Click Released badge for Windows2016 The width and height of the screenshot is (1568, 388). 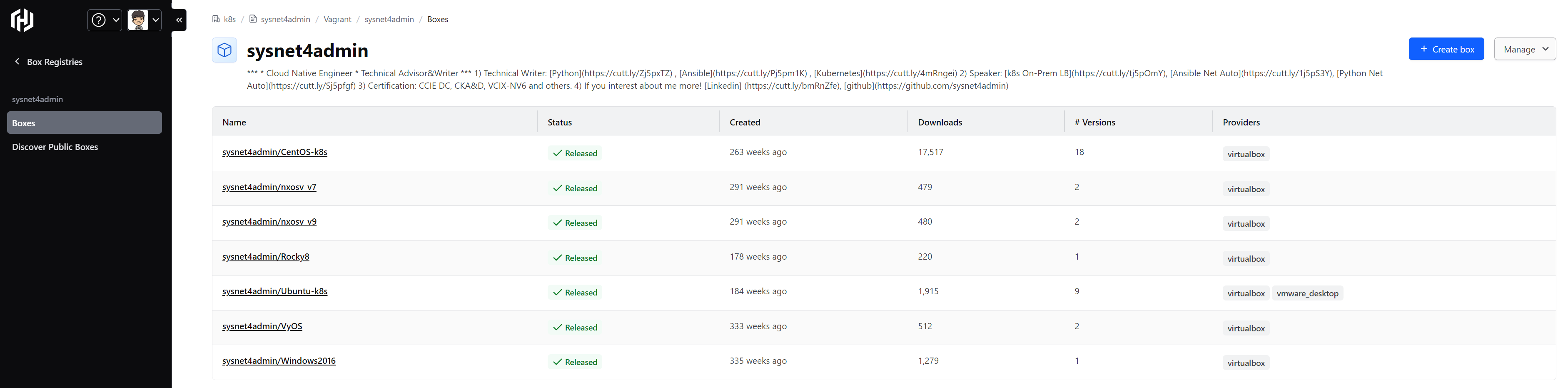click(575, 362)
